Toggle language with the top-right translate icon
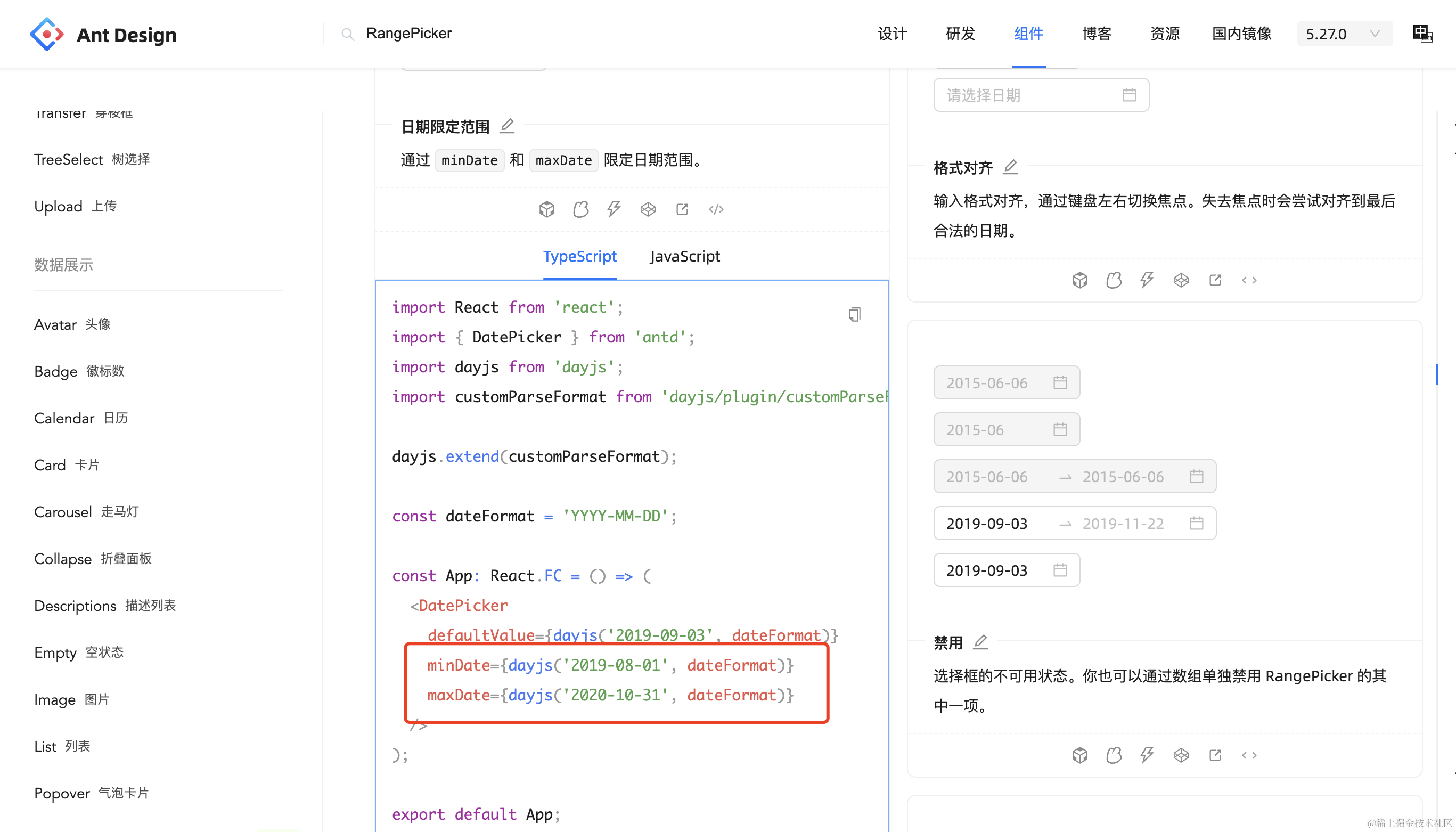The width and height of the screenshot is (1456, 832). click(1422, 34)
